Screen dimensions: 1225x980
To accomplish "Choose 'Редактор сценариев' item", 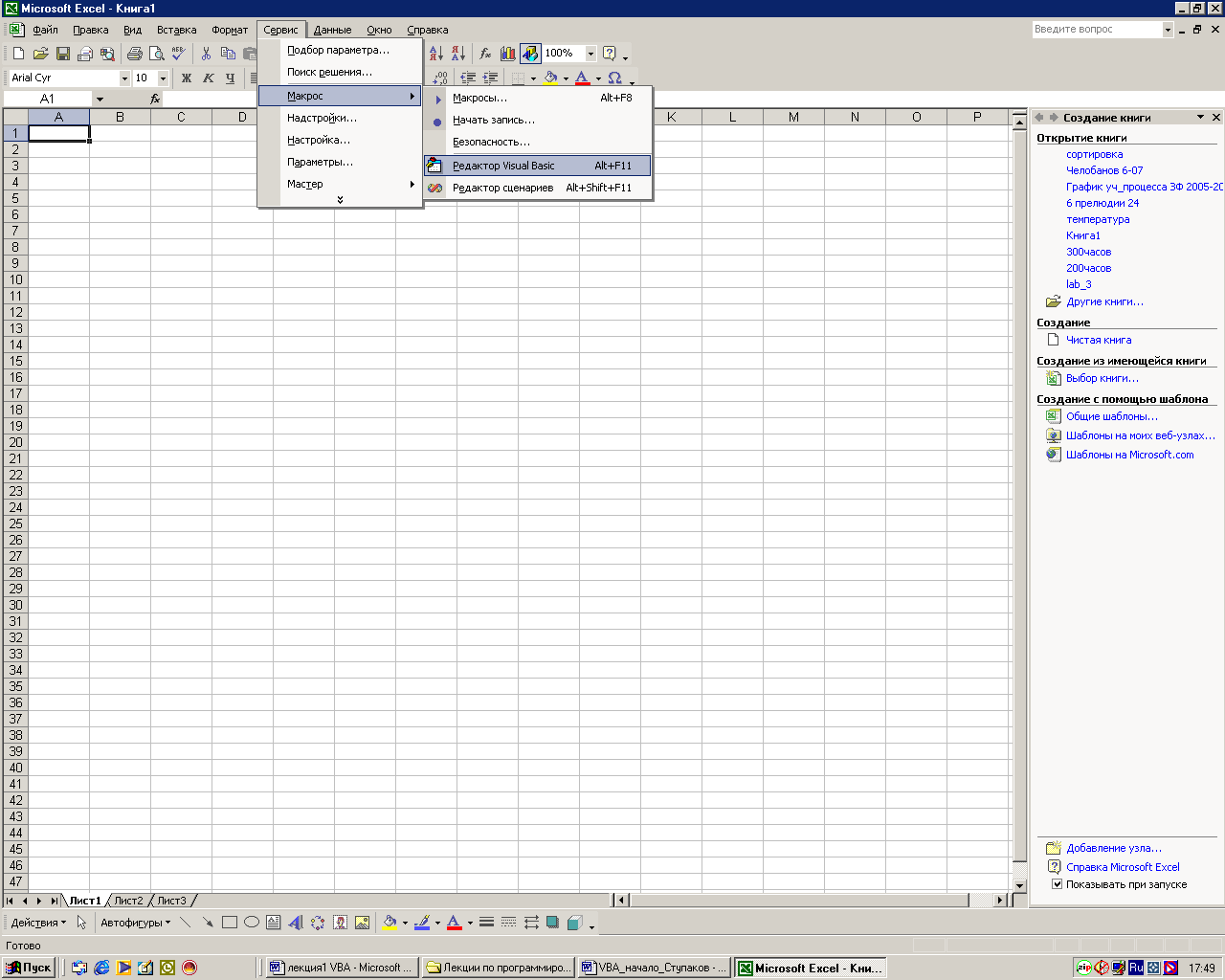I will point(538,188).
